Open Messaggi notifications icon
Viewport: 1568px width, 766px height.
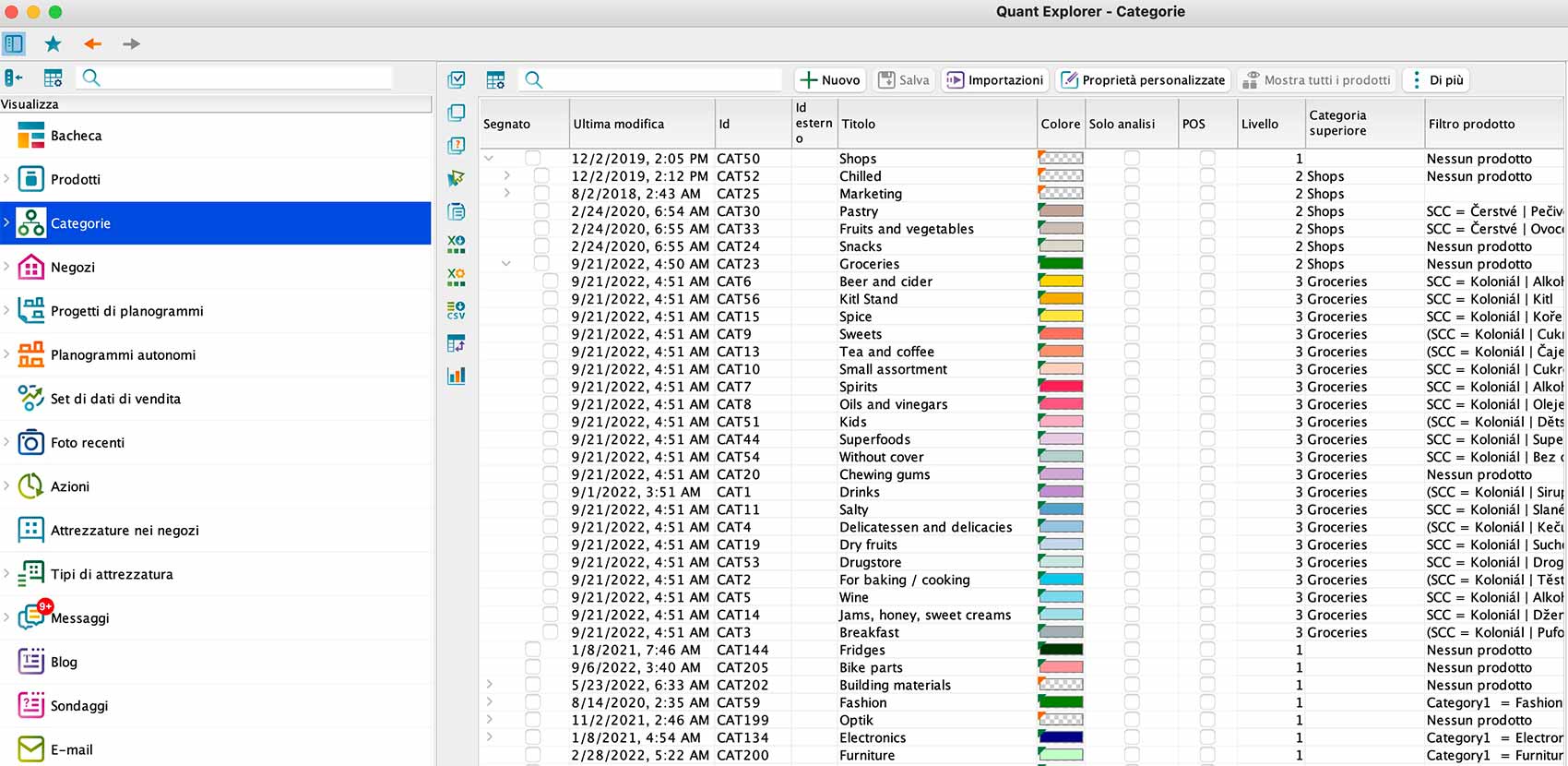[x=31, y=617]
